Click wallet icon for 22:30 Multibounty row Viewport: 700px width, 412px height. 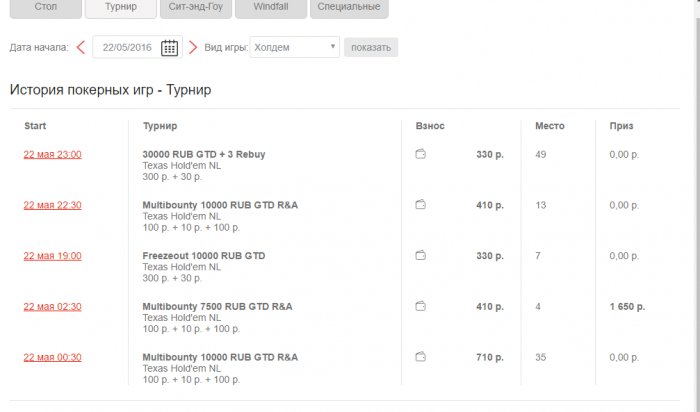(421, 205)
